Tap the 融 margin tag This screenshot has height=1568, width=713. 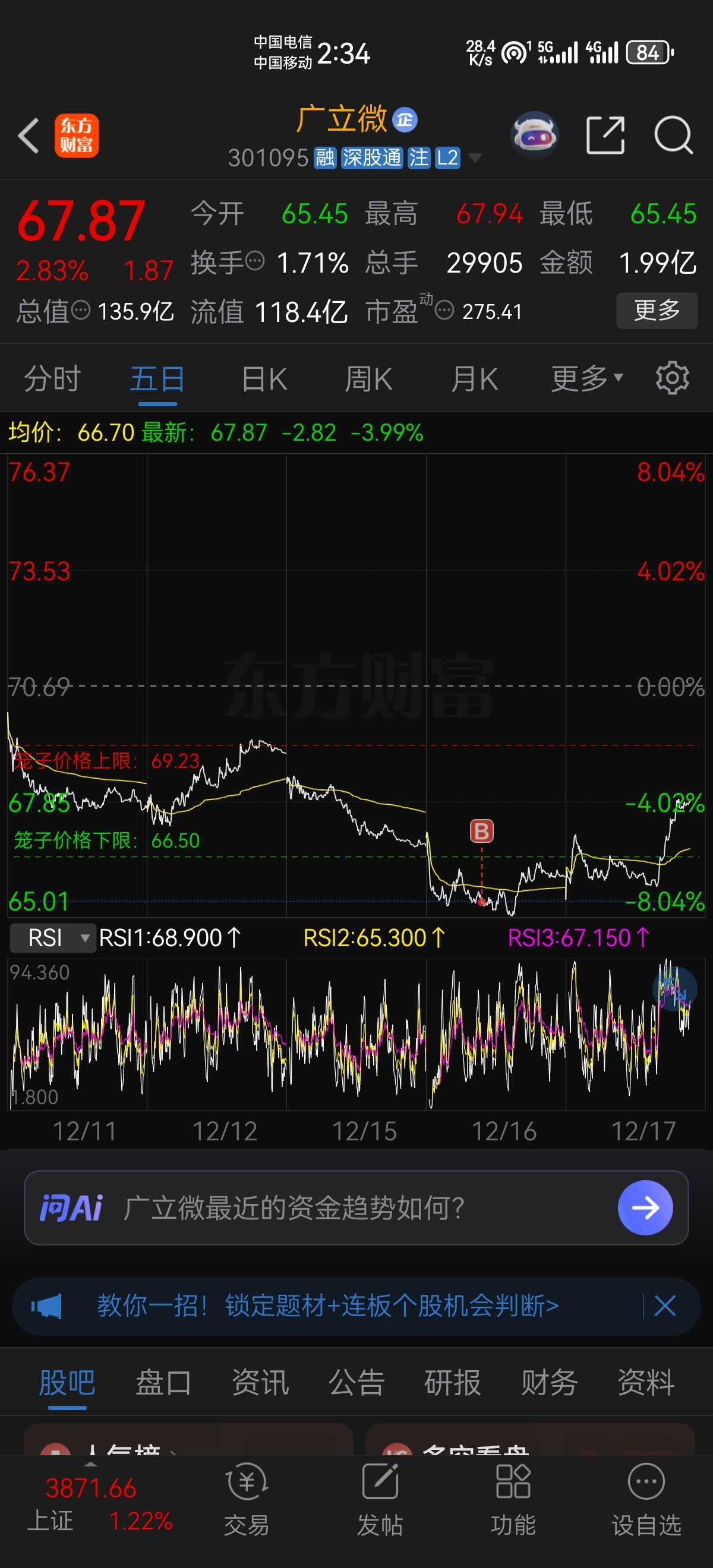coord(325,157)
